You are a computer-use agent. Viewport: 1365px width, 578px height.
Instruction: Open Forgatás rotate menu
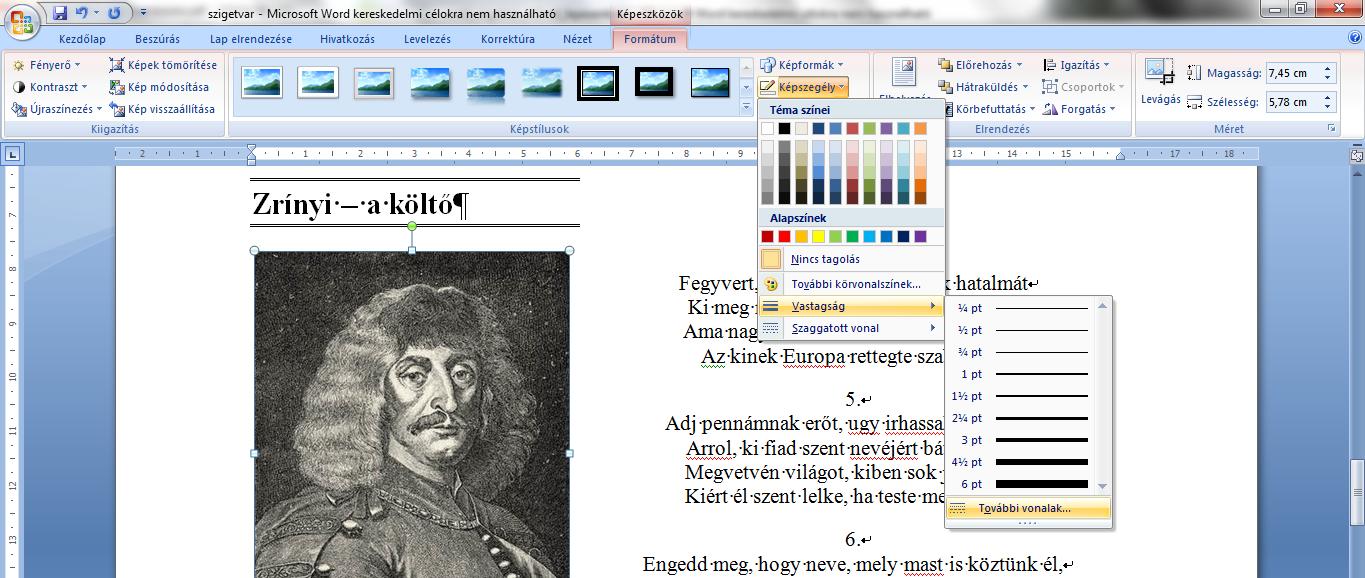point(1079,109)
